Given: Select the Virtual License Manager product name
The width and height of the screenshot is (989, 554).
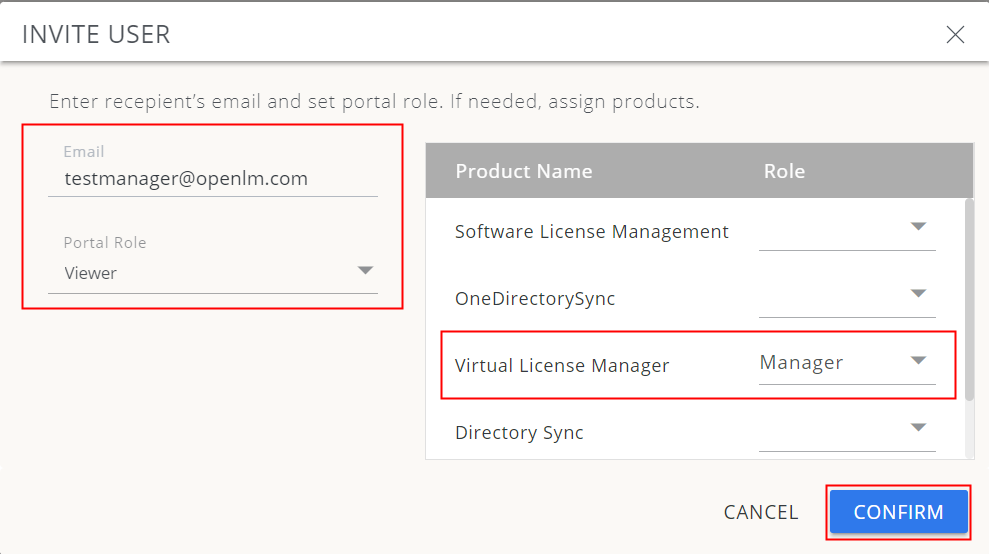Looking at the screenshot, I should [561, 366].
